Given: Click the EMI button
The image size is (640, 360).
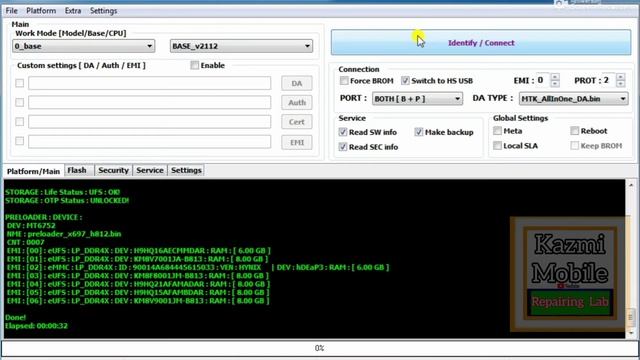Looking at the screenshot, I should click(297, 142).
